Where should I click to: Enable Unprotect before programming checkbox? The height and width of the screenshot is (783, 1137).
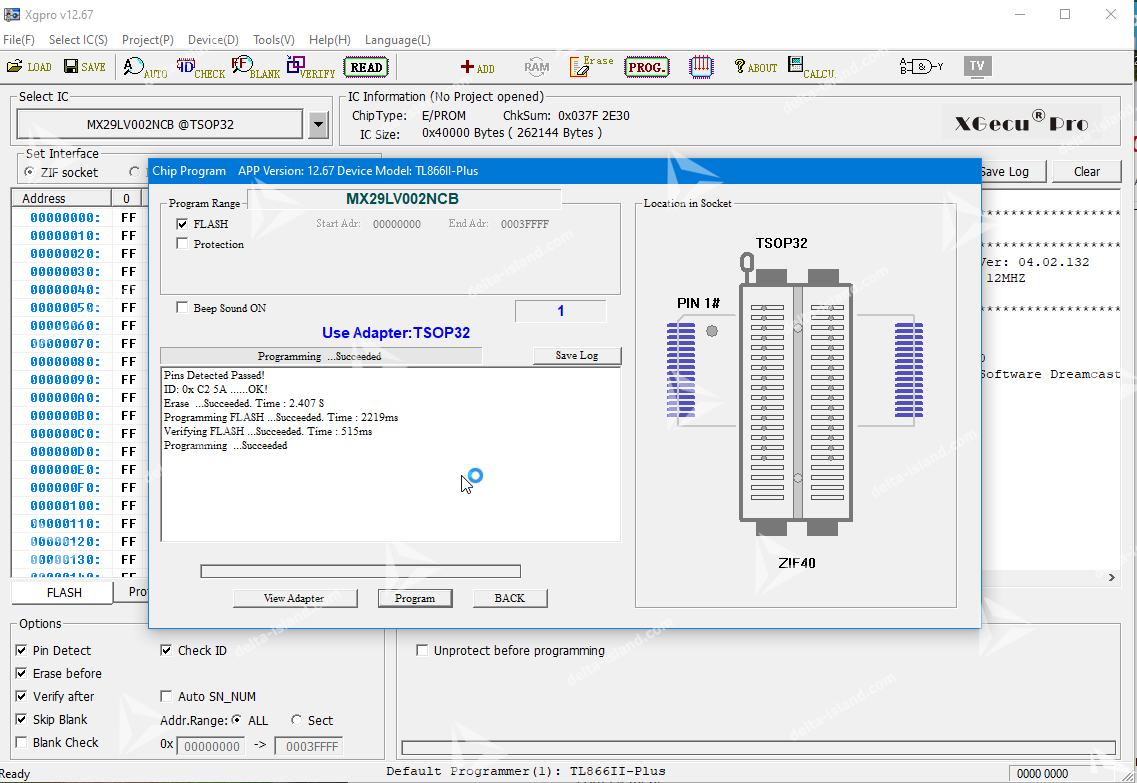[x=421, y=650]
